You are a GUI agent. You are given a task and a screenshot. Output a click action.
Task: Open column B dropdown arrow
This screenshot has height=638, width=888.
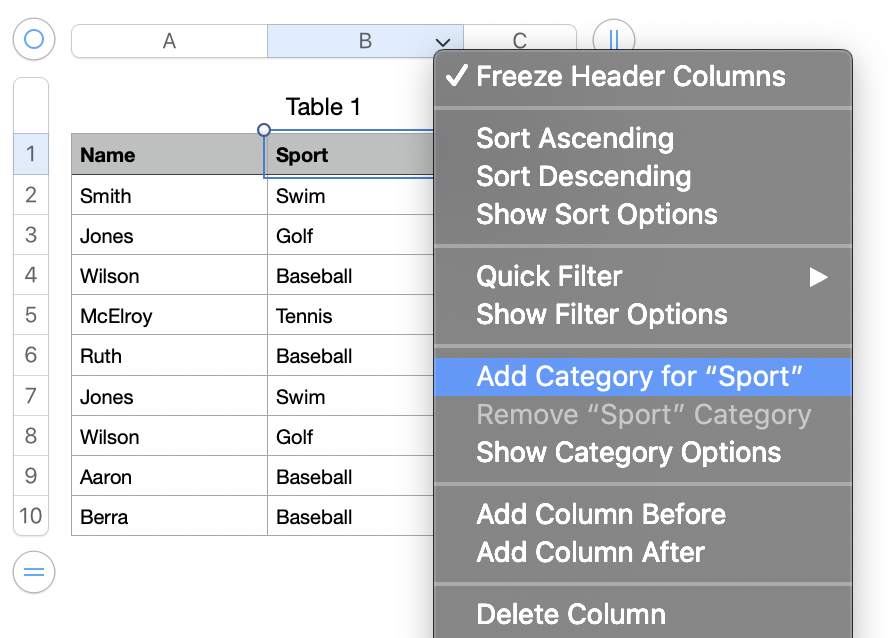coord(443,42)
